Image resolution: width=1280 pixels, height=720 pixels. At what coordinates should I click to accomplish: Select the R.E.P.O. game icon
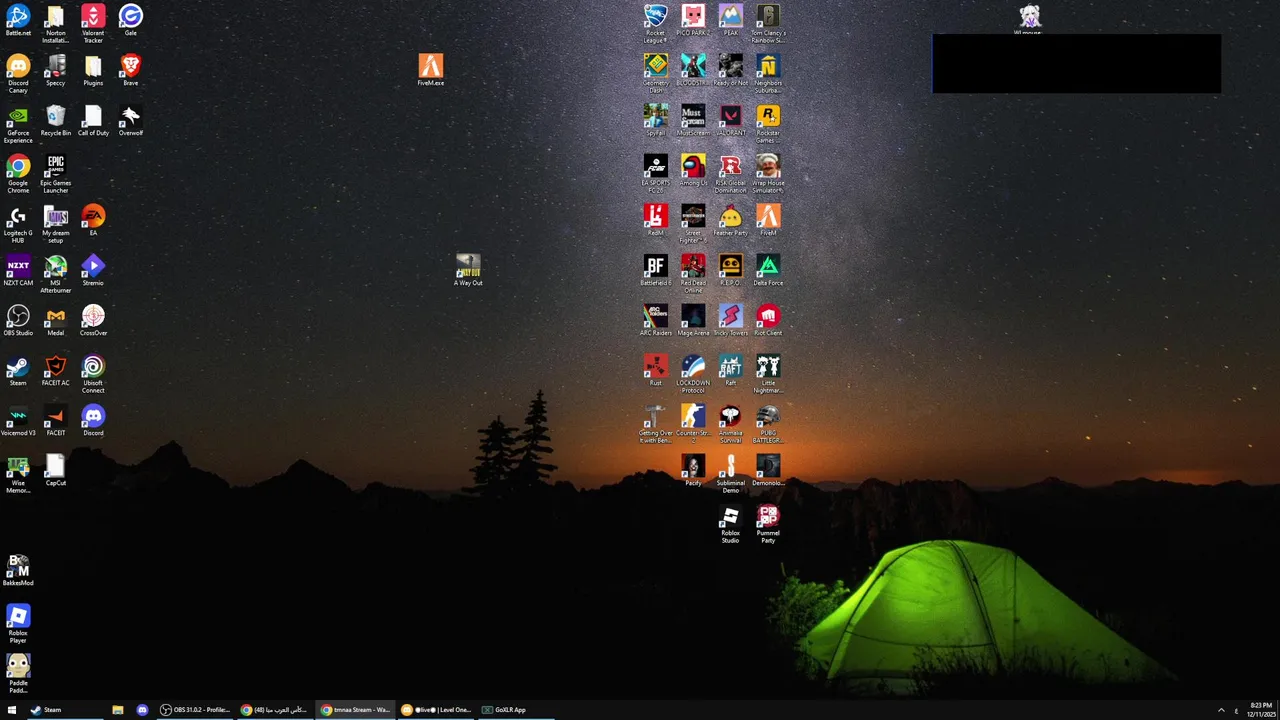pos(730,270)
